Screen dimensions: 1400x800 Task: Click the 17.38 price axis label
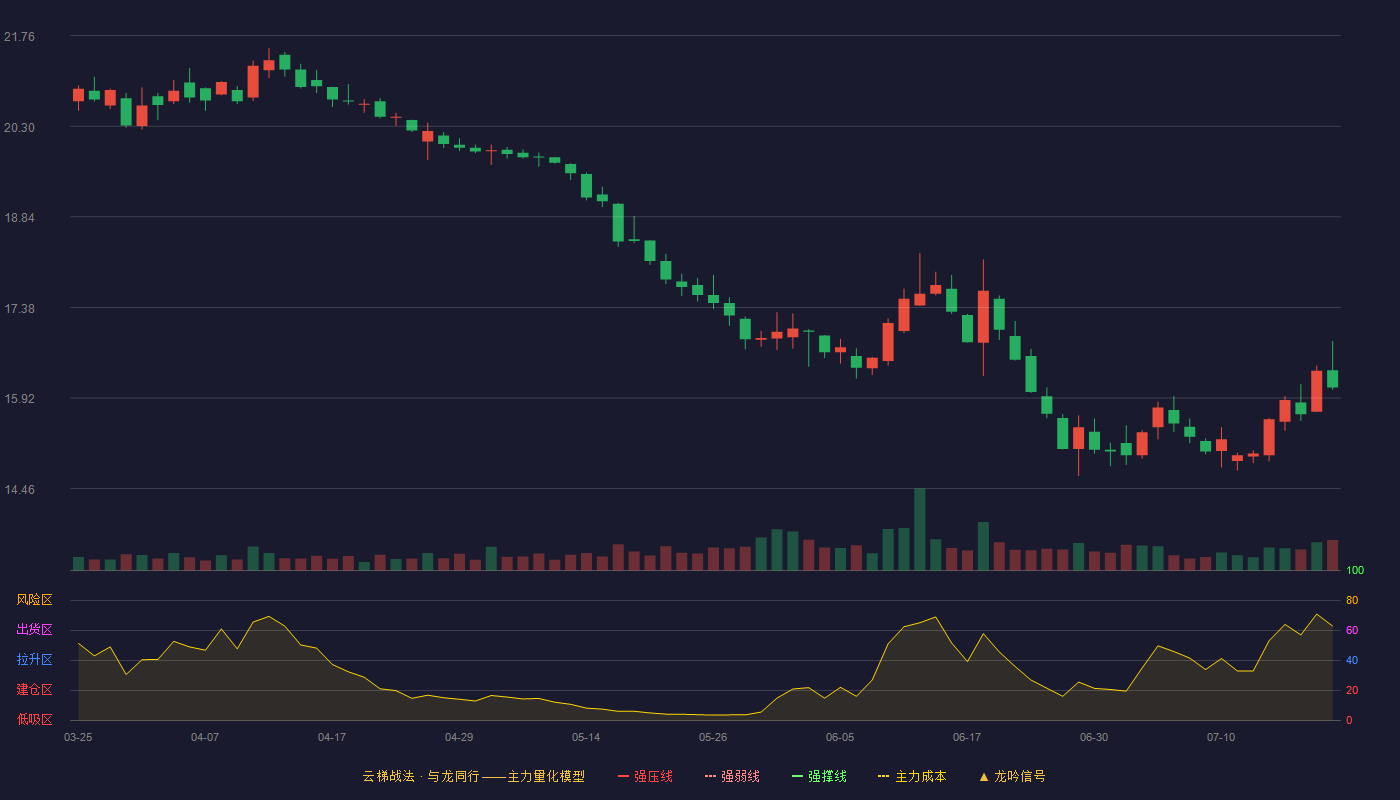tap(19, 309)
